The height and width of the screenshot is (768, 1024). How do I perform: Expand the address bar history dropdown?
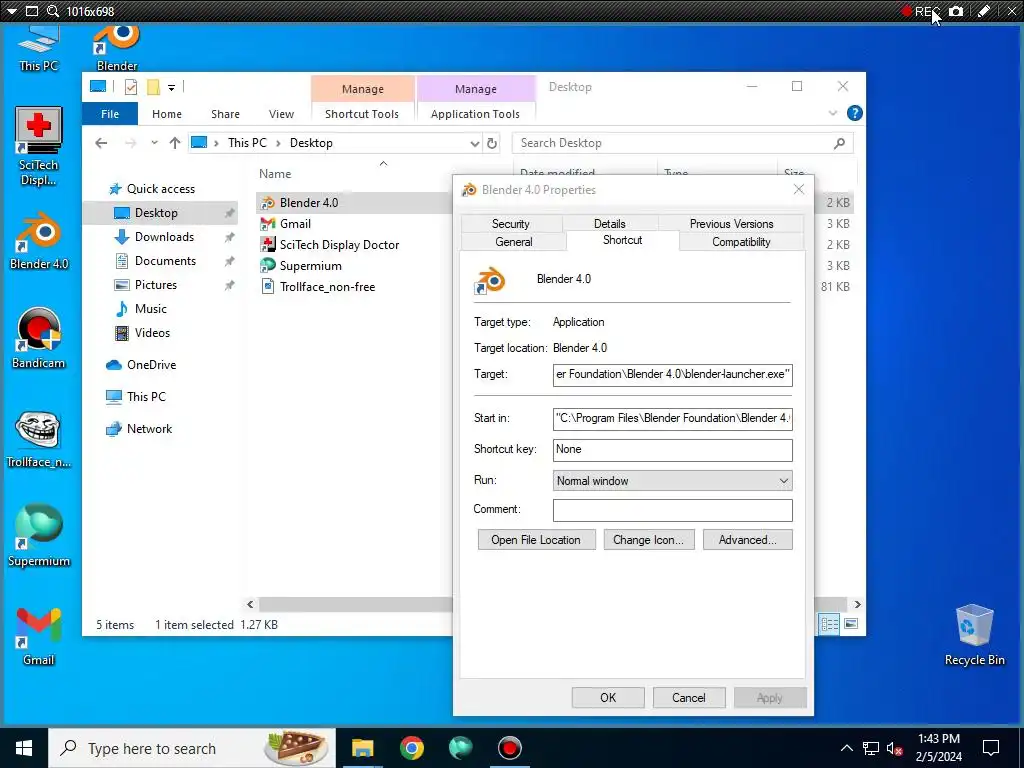click(475, 144)
